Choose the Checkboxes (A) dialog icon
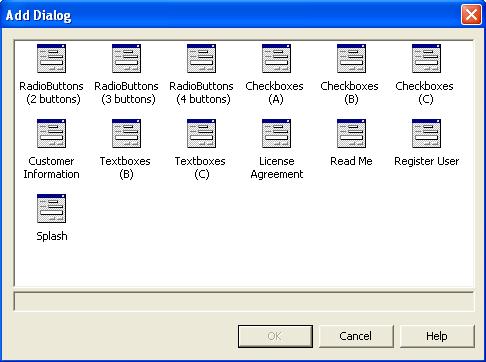This screenshot has height=362, width=486. pos(276,59)
